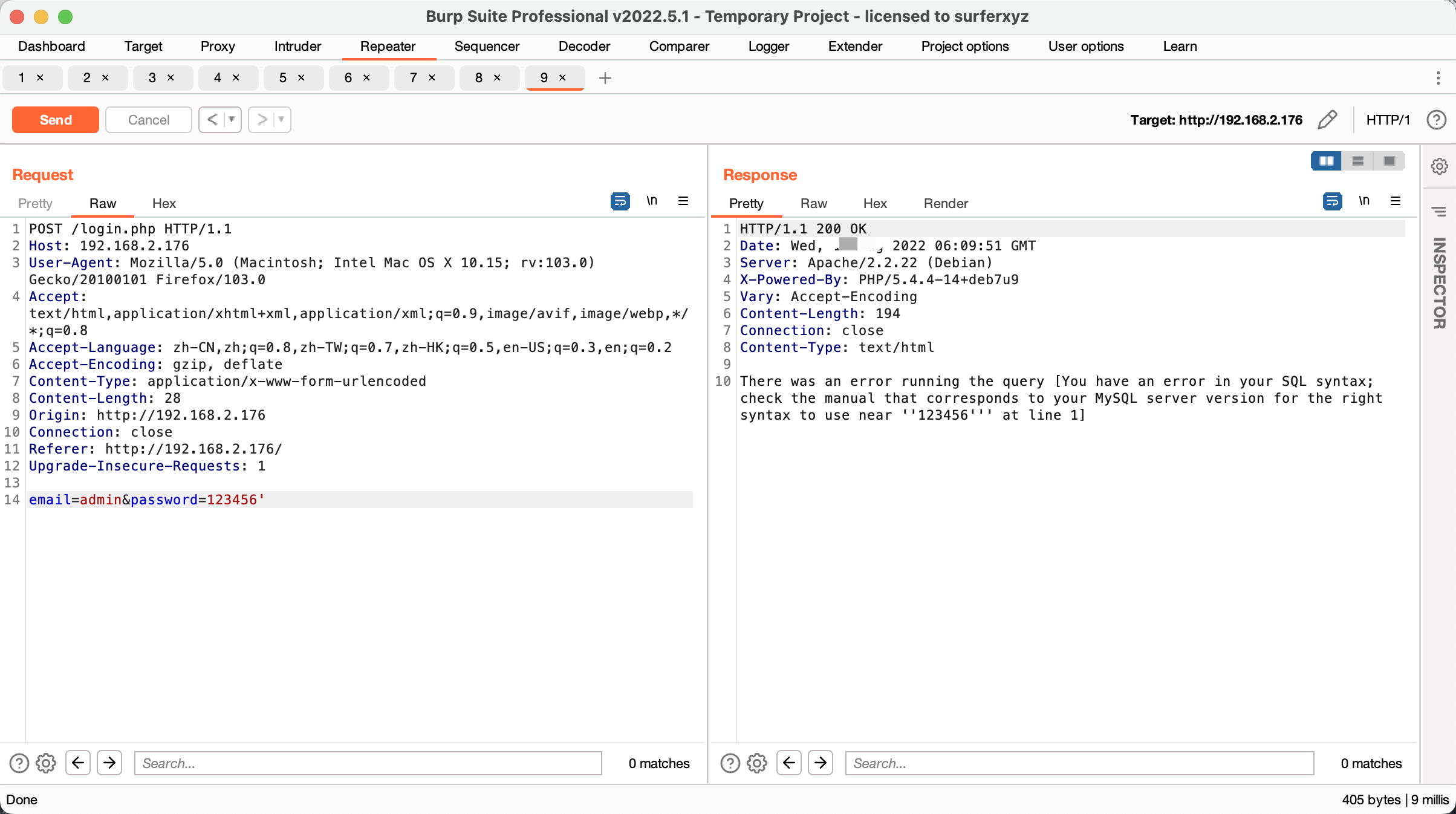Select side-by-side split layout icon
1456x814 pixels.
click(1326, 161)
